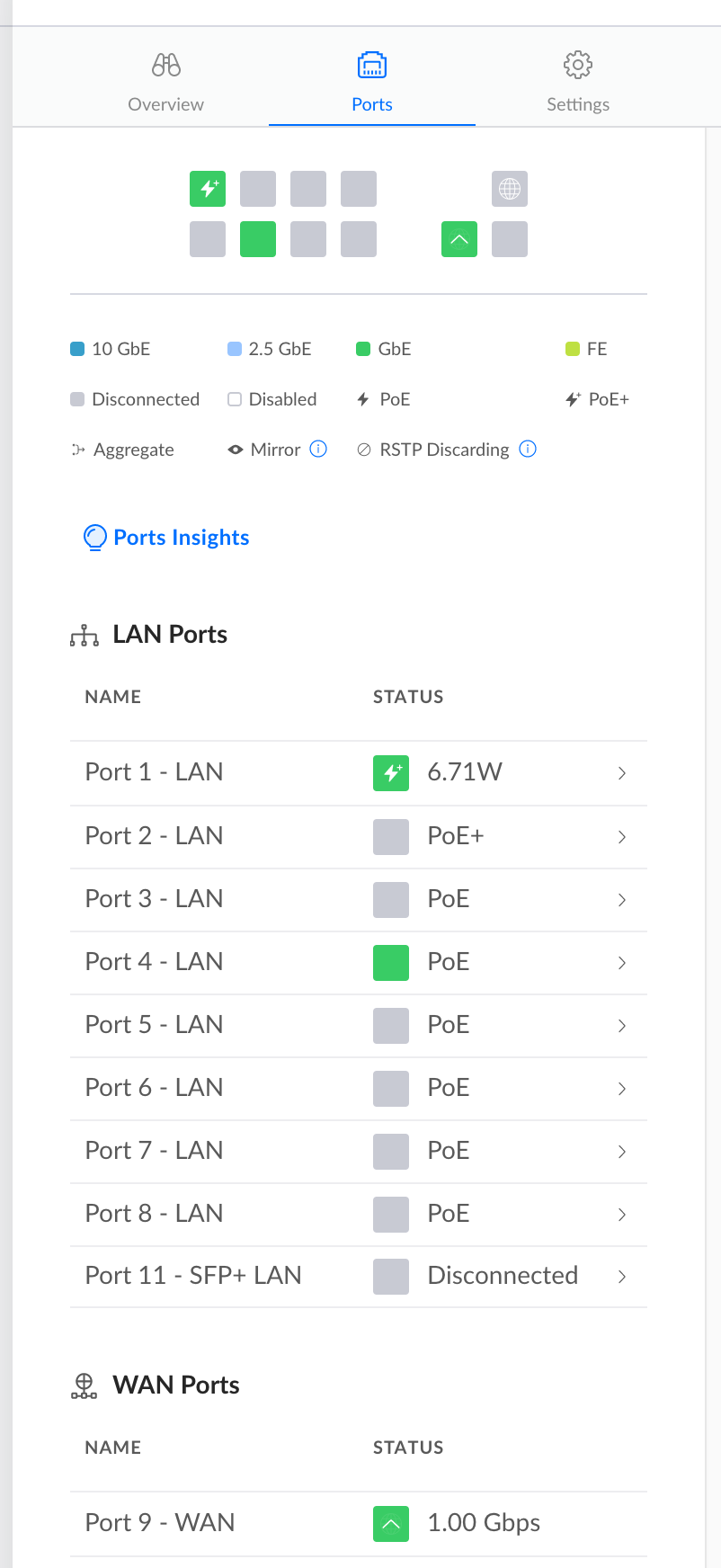The width and height of the screenshot is (721, 1568).
Task: Expand Port 1 - LAN details chevron
Action: (x=621, y=773)
